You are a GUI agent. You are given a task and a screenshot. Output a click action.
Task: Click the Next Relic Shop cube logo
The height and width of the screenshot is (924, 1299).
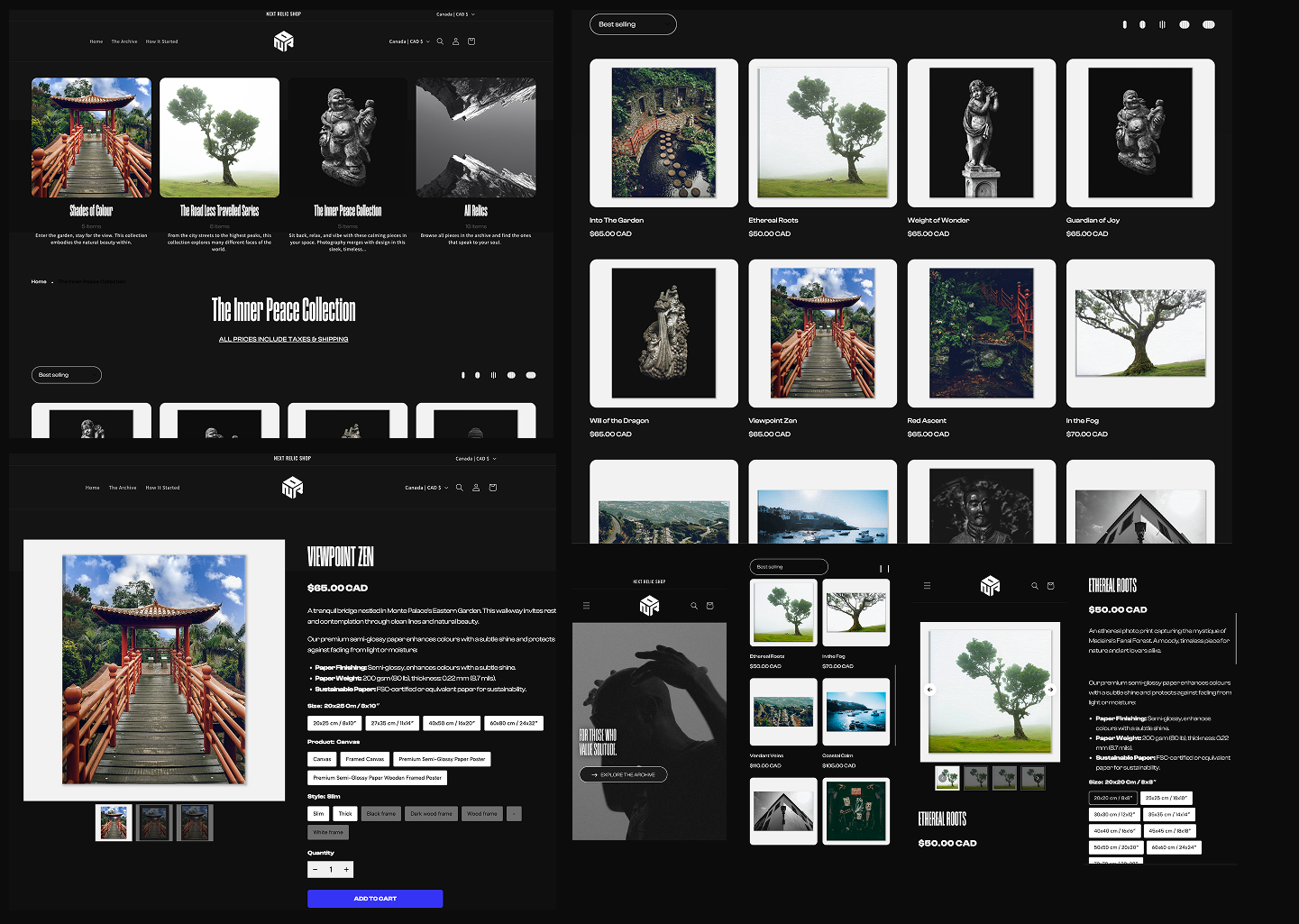pos(282,41)
